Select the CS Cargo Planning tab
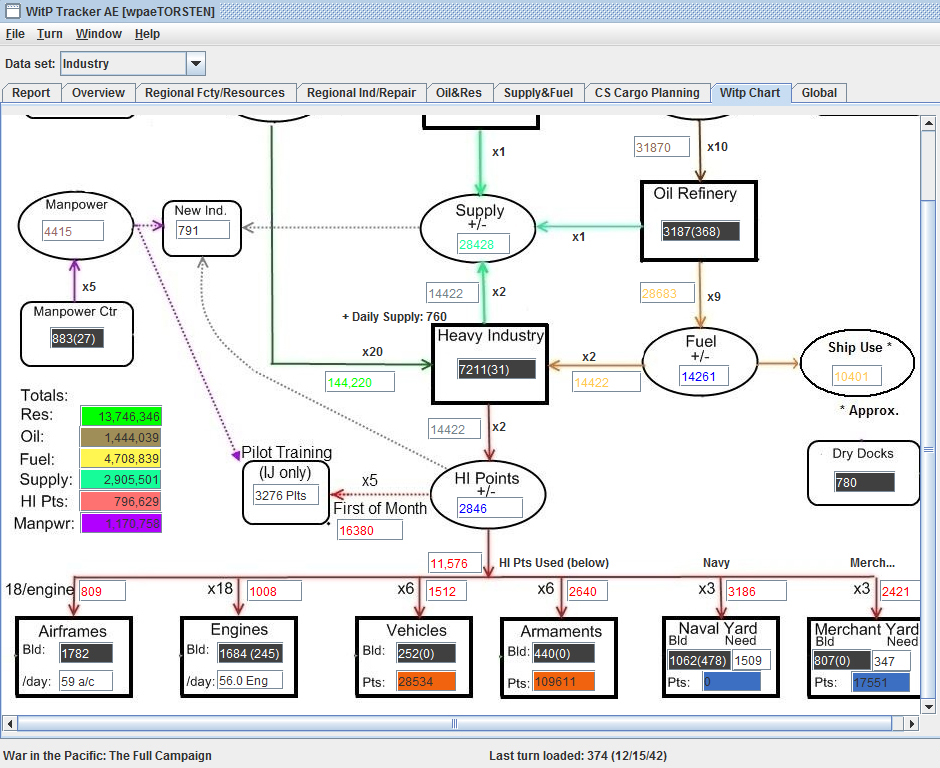This screenshot has height=768, width=940. coord(647,93)
